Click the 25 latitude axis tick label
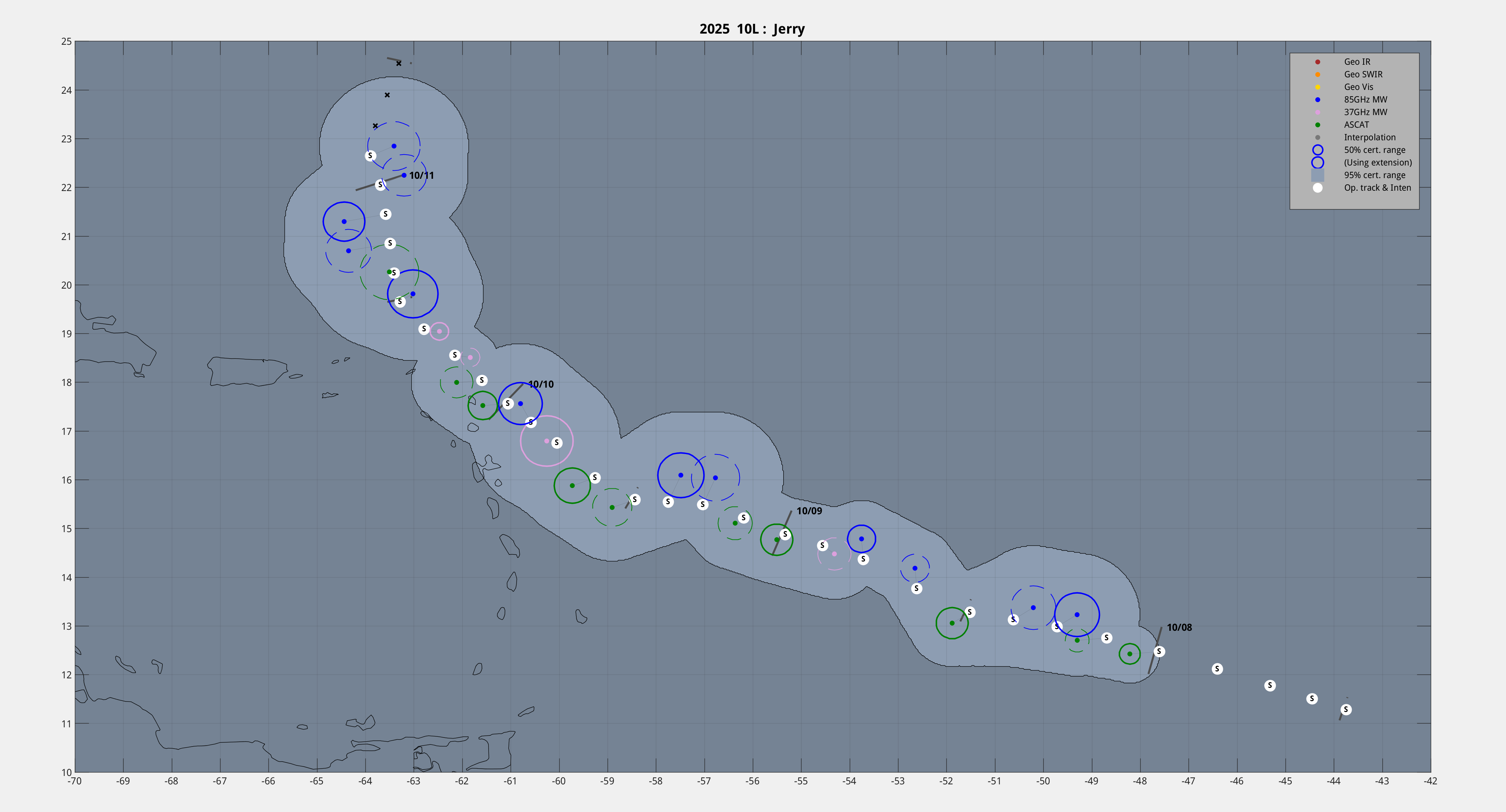This screenshot has width=1506, height=812. click(x=66, y=42)
